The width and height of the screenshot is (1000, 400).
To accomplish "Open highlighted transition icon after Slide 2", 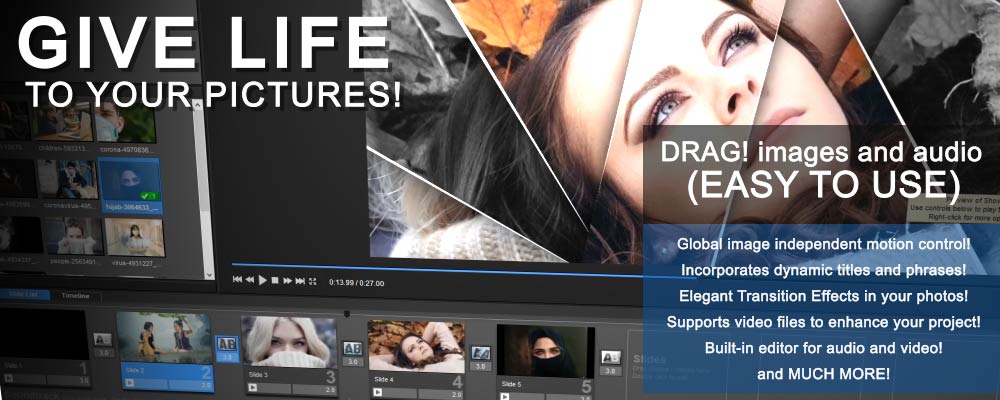I will pos(226,344).
